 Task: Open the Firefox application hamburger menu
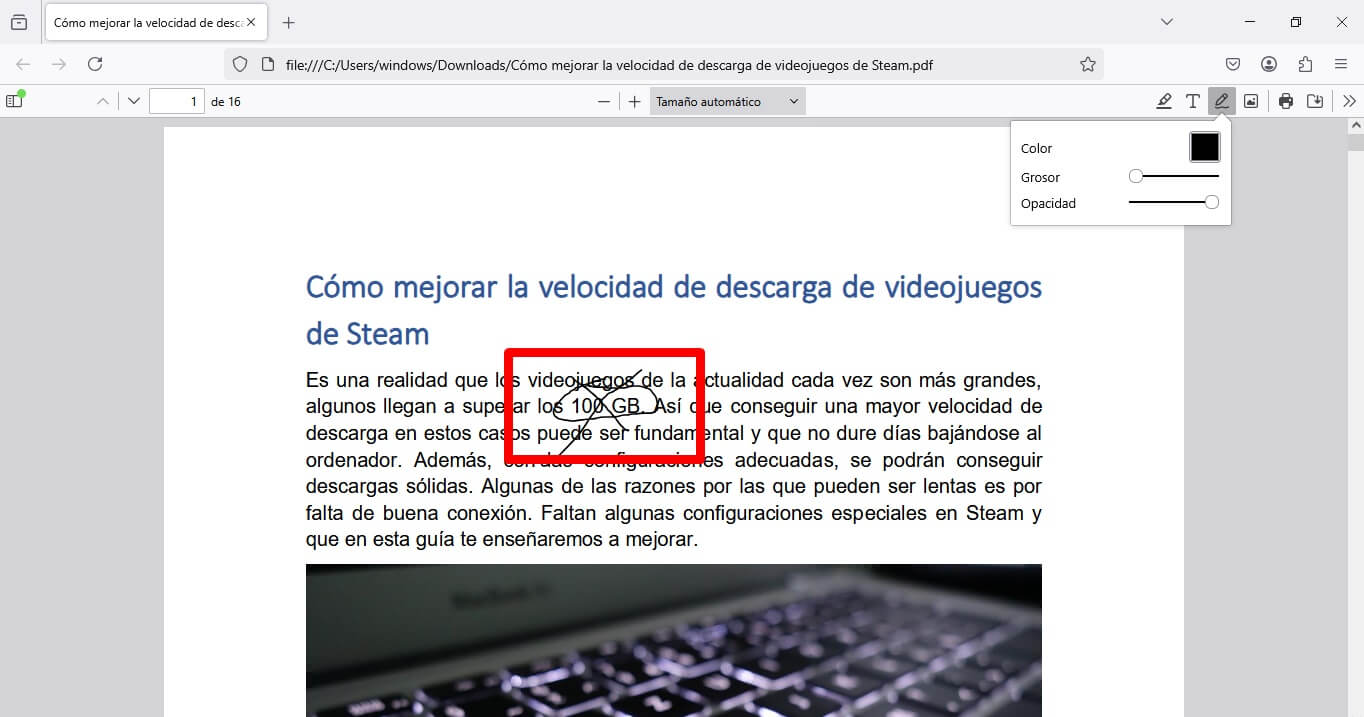pos(1341,64)
